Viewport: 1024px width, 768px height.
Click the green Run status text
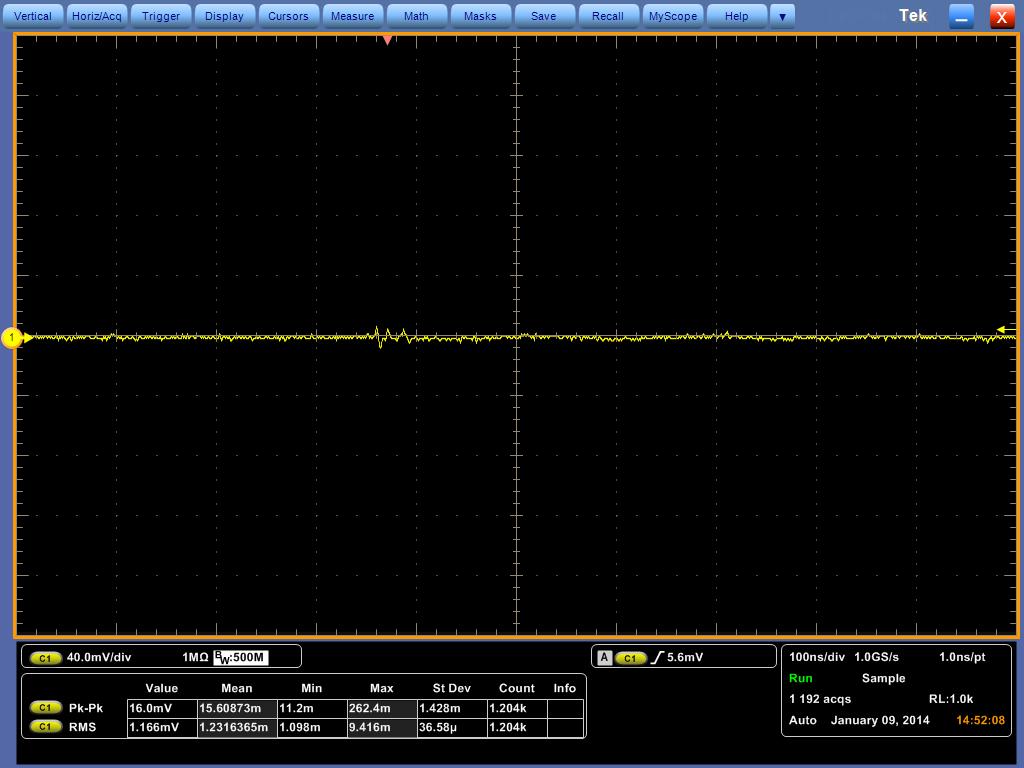(x=801, y=678)
